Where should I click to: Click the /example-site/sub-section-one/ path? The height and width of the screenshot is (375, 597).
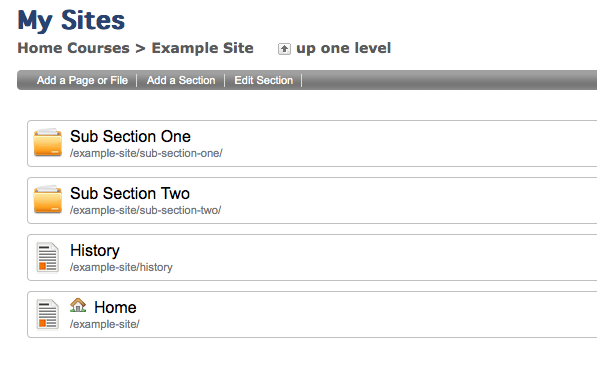point(146,153)
